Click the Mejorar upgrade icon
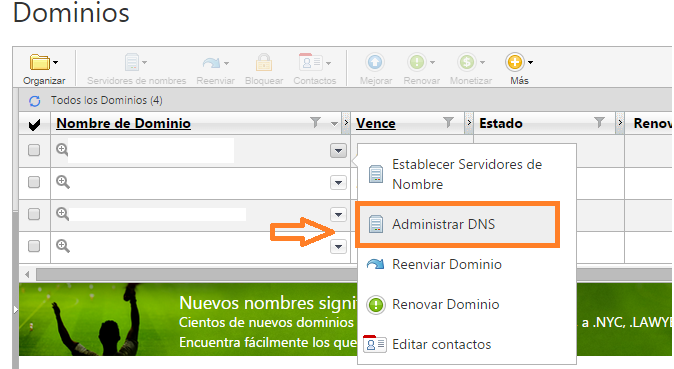 (374, 62)
